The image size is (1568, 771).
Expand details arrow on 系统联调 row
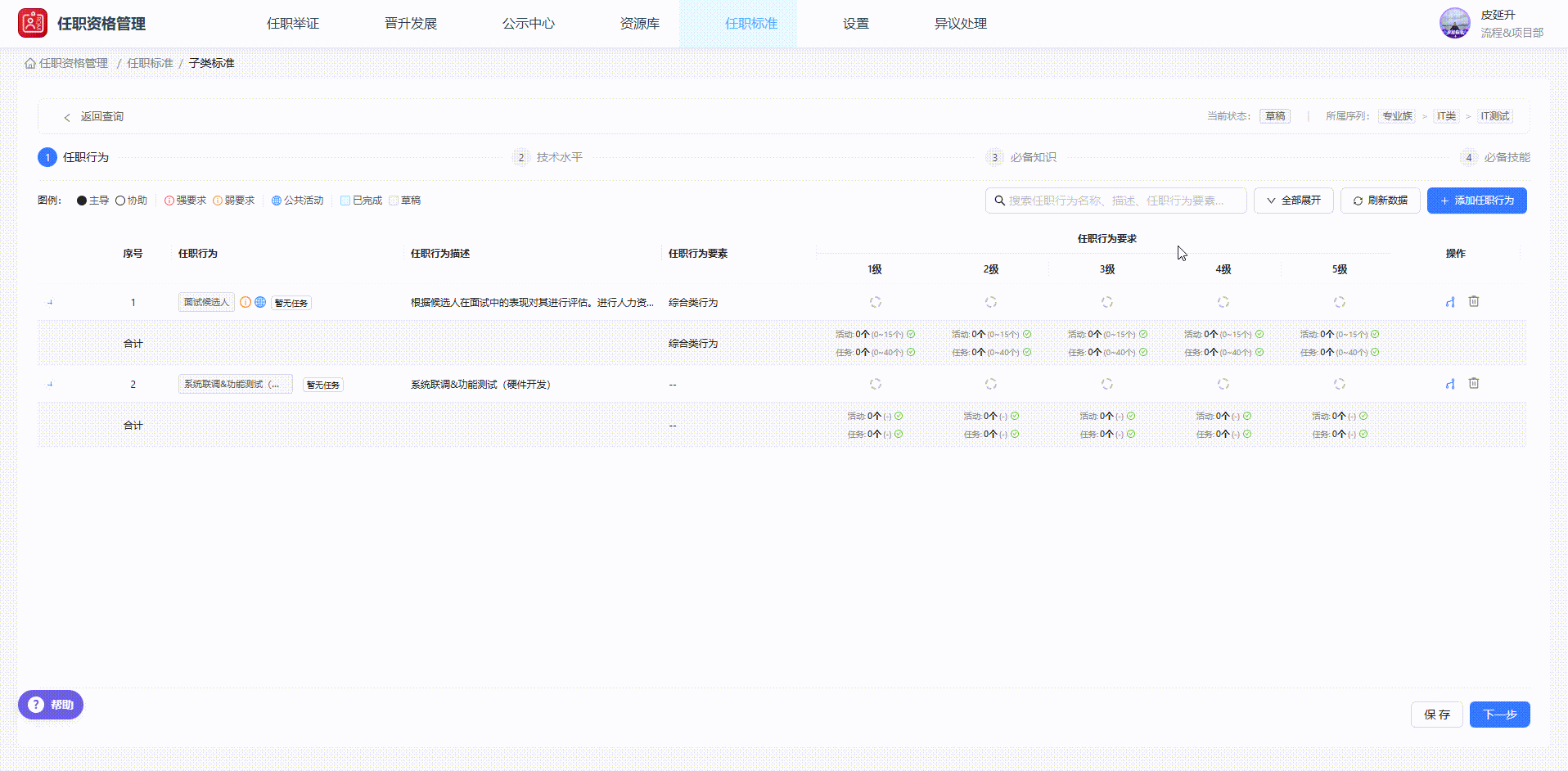point(50,383)
